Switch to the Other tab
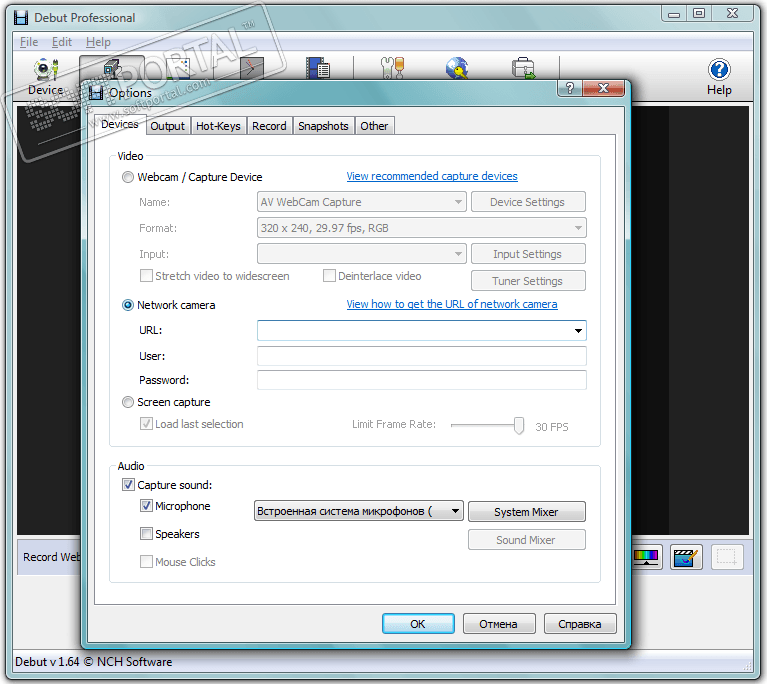This screenshot has width=767, height=684. 374,126
